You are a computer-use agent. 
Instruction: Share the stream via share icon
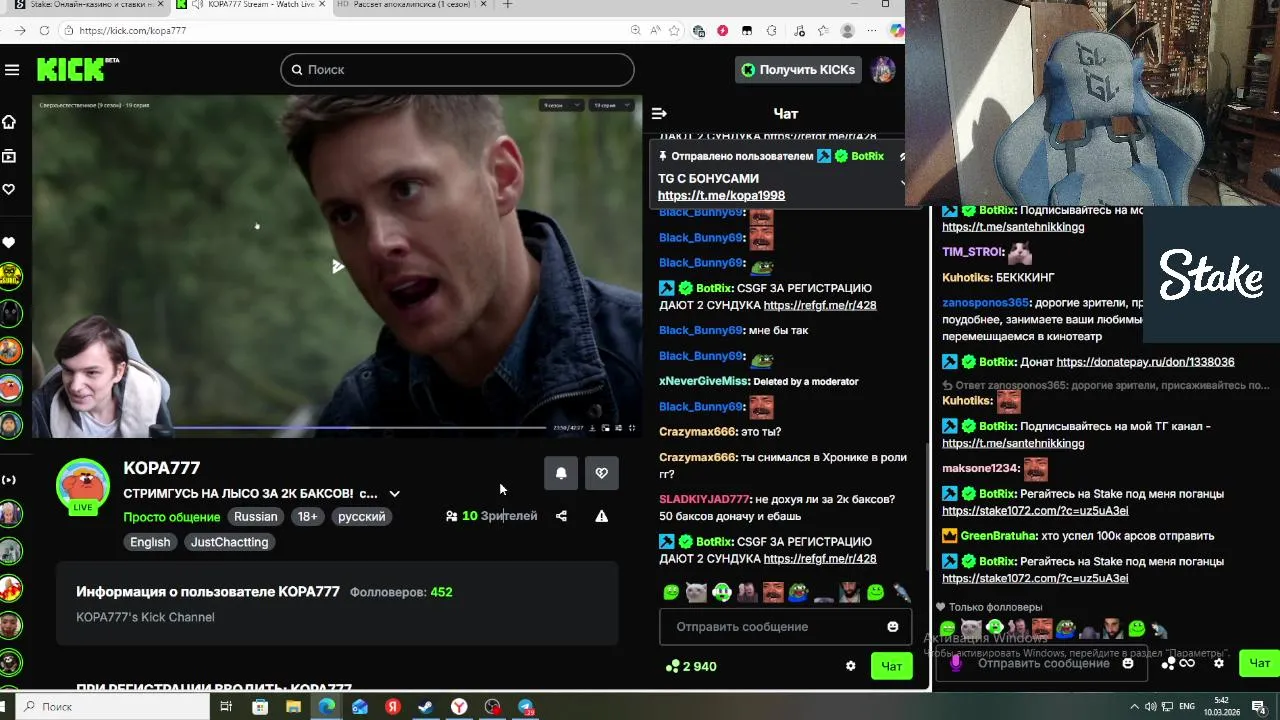pos(561,516)
